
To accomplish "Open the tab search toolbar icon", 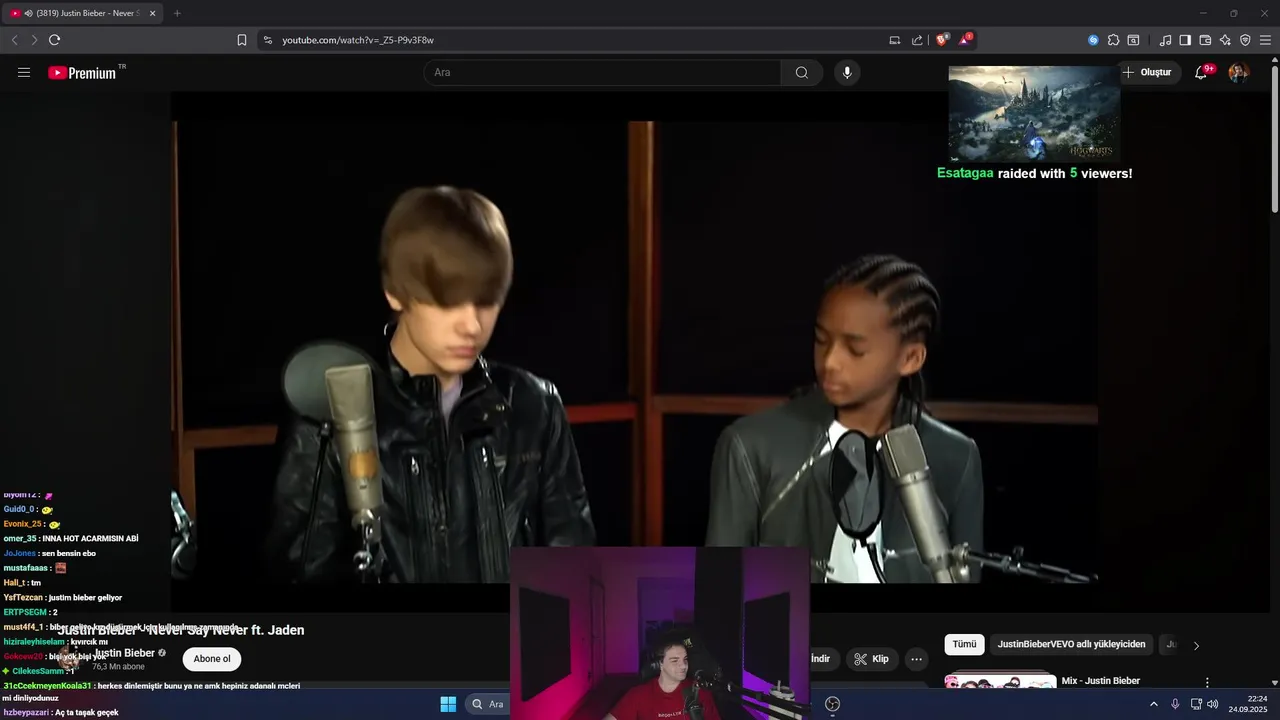I will coord(1133,40).
